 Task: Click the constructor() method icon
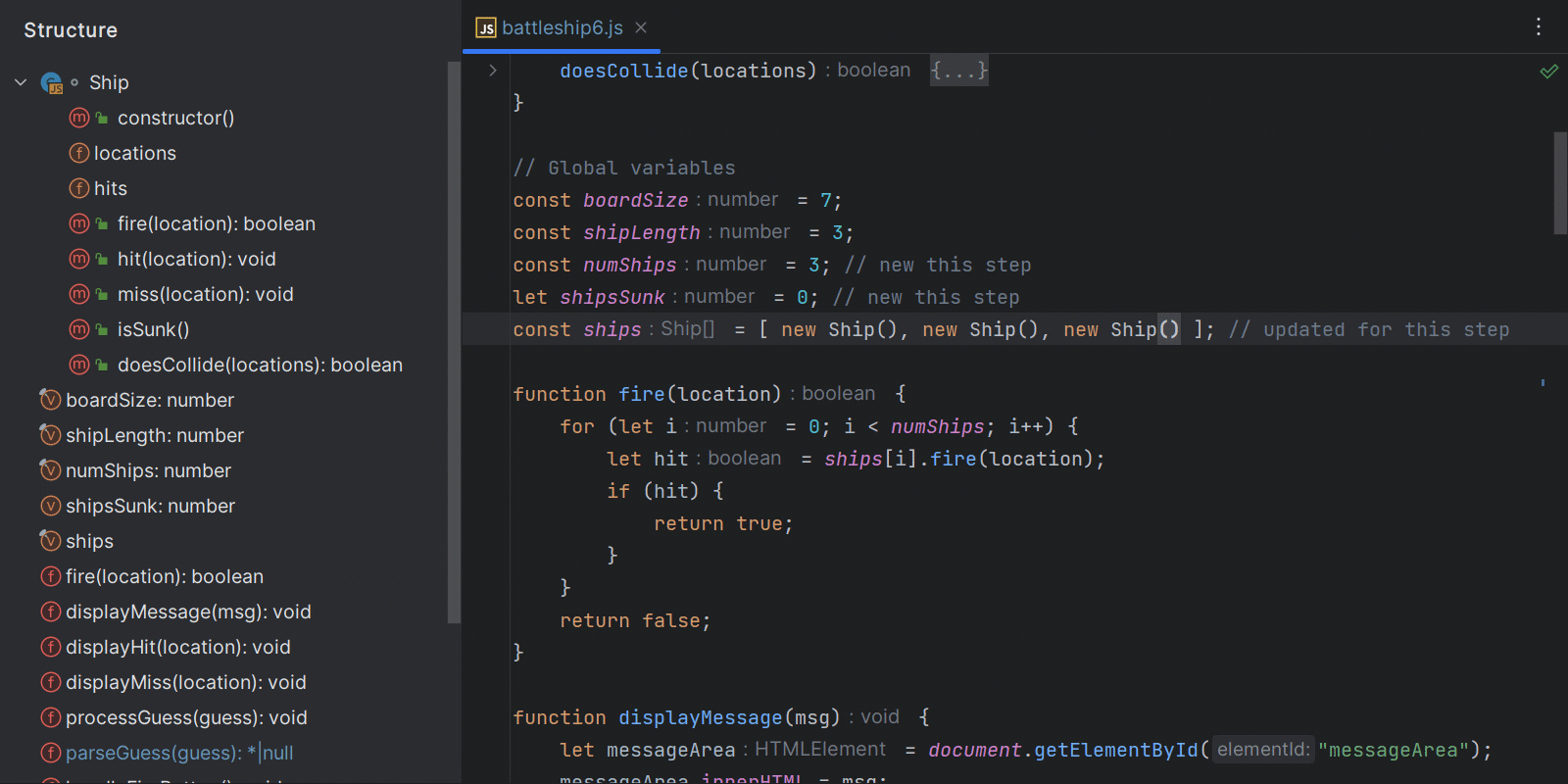point(79,118)
